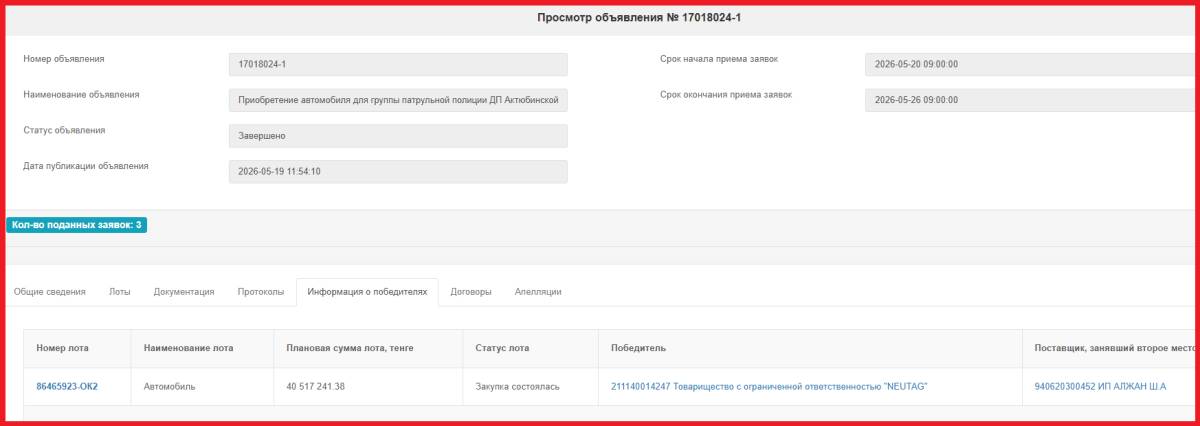Click the Плановая сумма лота column header
This screenshot has height=426, width=1200.
click(349, 348)
